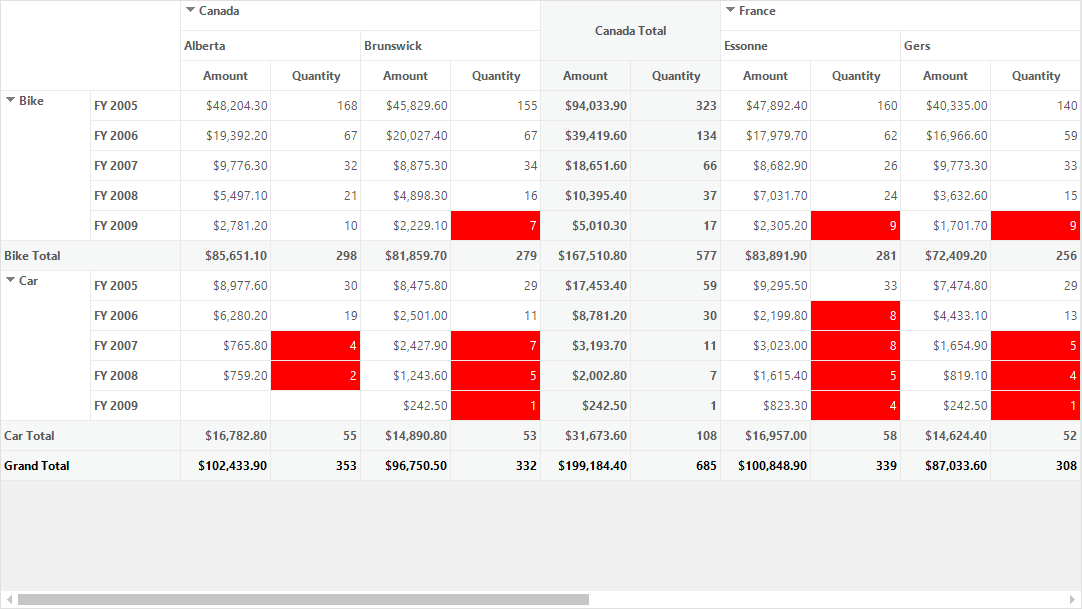Click the $87,033.60 Grand Total cell
The image size is (1082, 609).
tap(946, 466)
